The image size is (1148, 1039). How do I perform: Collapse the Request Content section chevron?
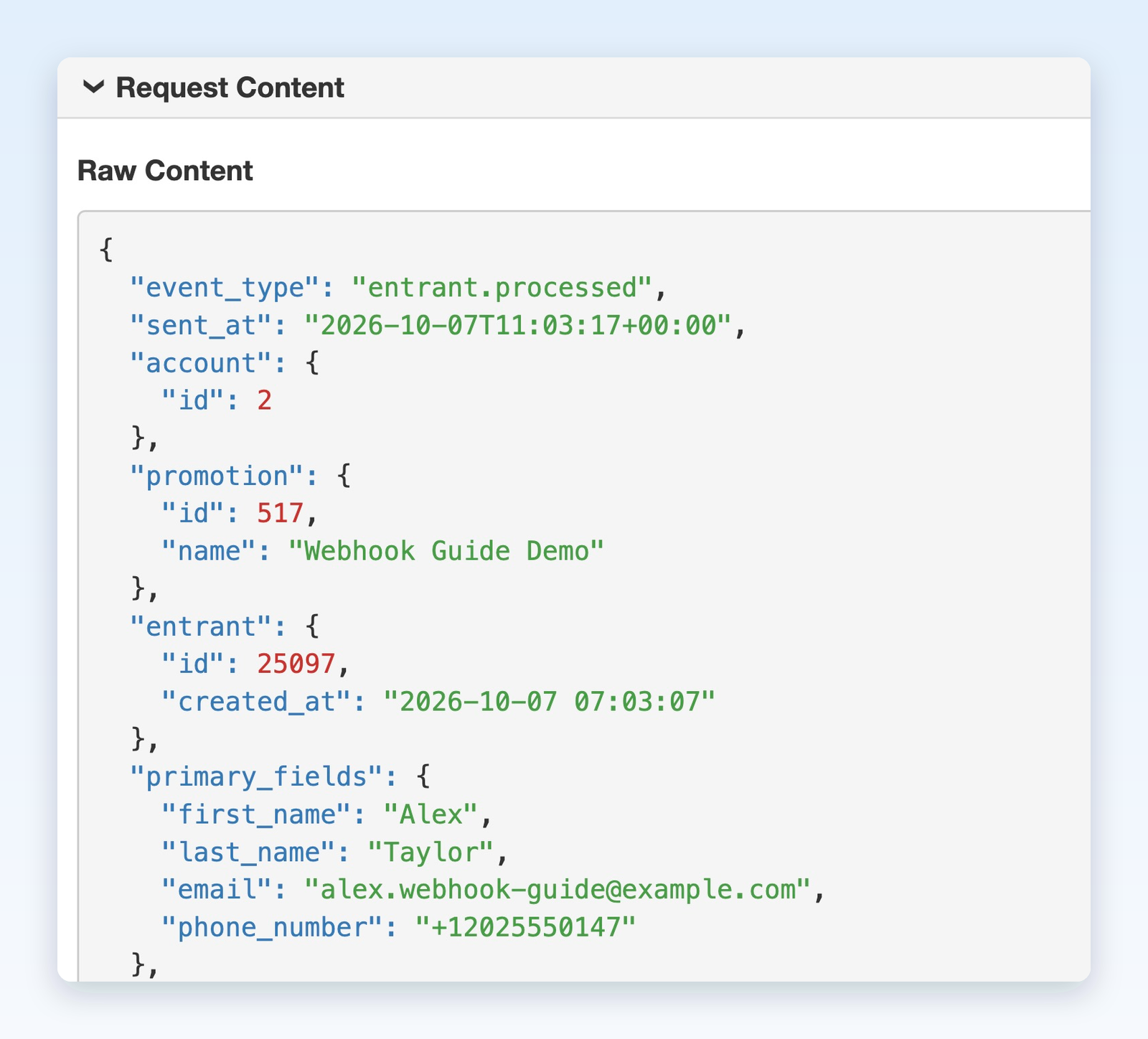(x=94, y=88)
